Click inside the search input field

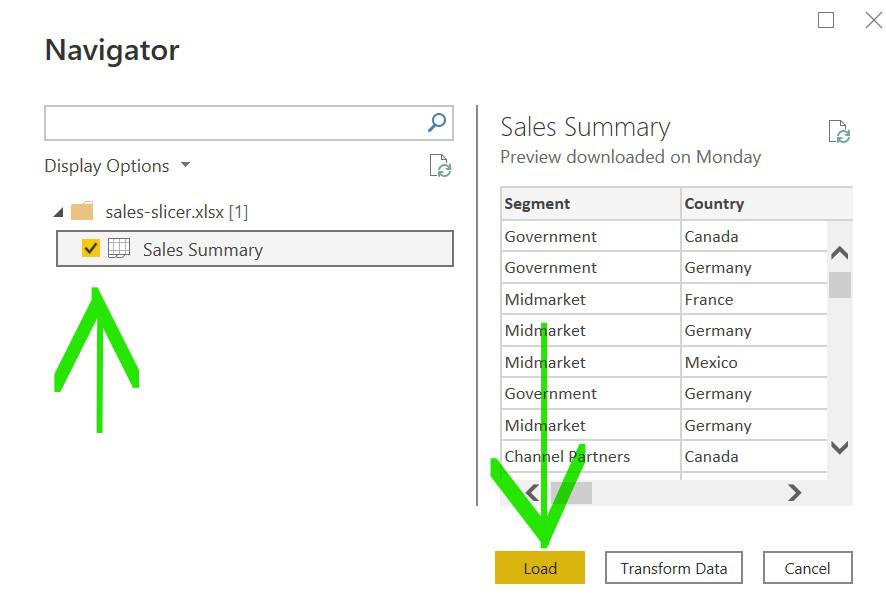230,122
